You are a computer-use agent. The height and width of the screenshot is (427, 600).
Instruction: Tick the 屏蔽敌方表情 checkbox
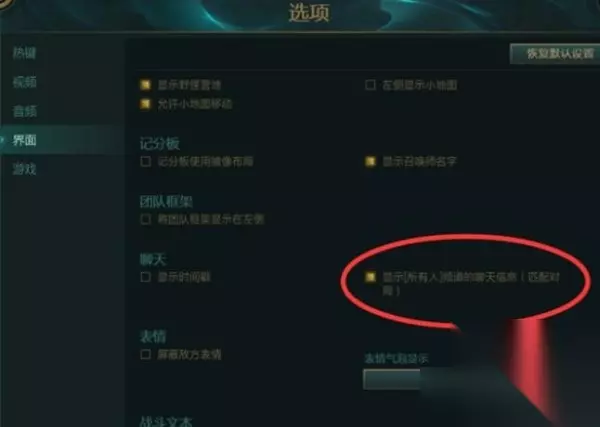[x=145, y=354]
